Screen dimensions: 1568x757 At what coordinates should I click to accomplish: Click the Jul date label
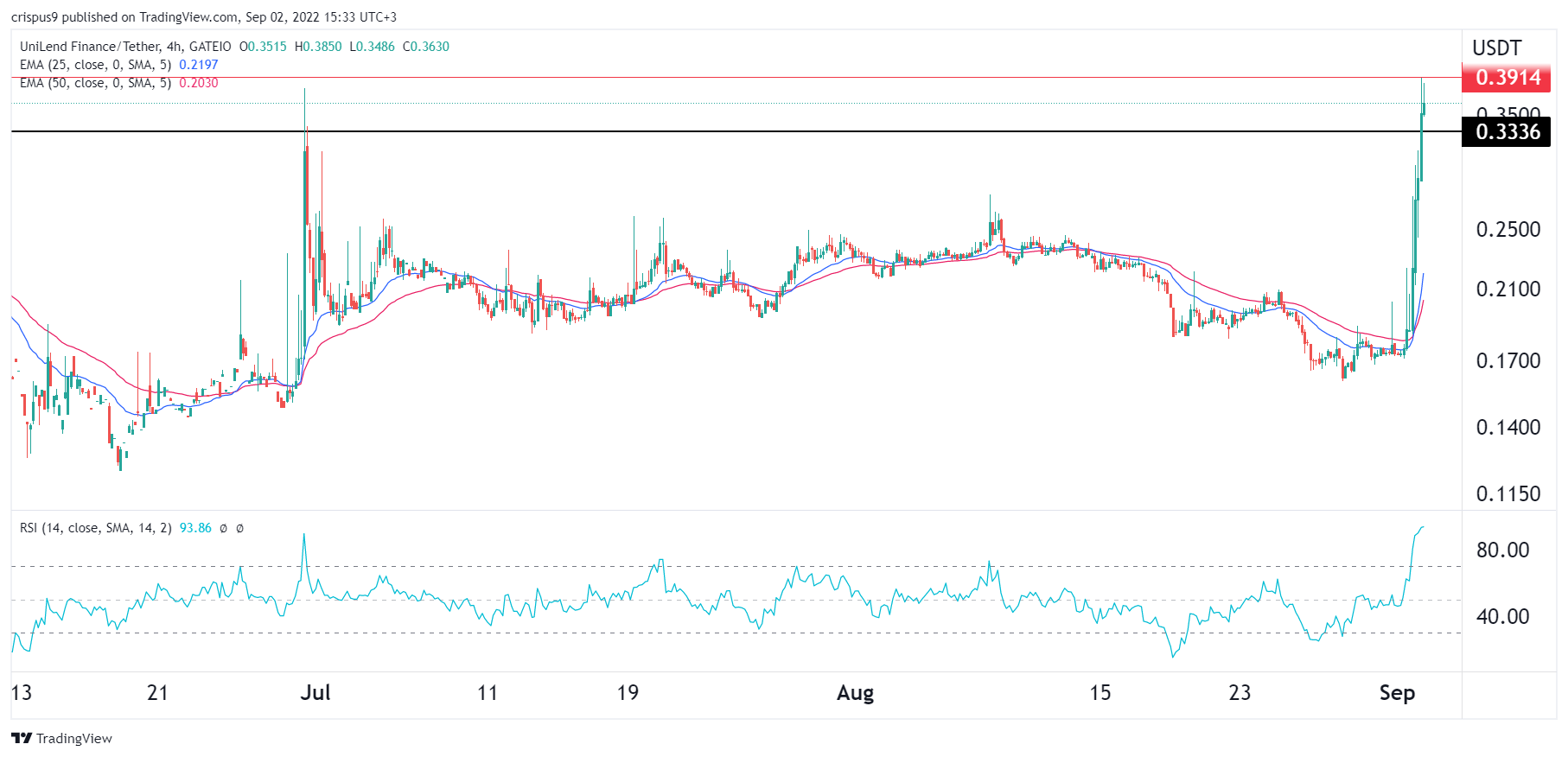click(316, 693)
